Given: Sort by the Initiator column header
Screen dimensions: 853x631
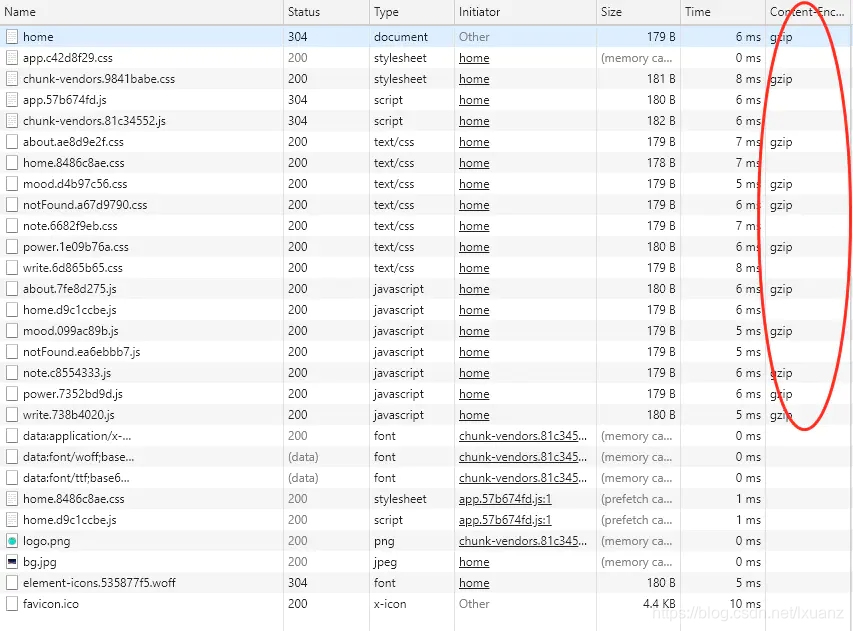Looking at the screenshot, I should [x=525, y=12].
